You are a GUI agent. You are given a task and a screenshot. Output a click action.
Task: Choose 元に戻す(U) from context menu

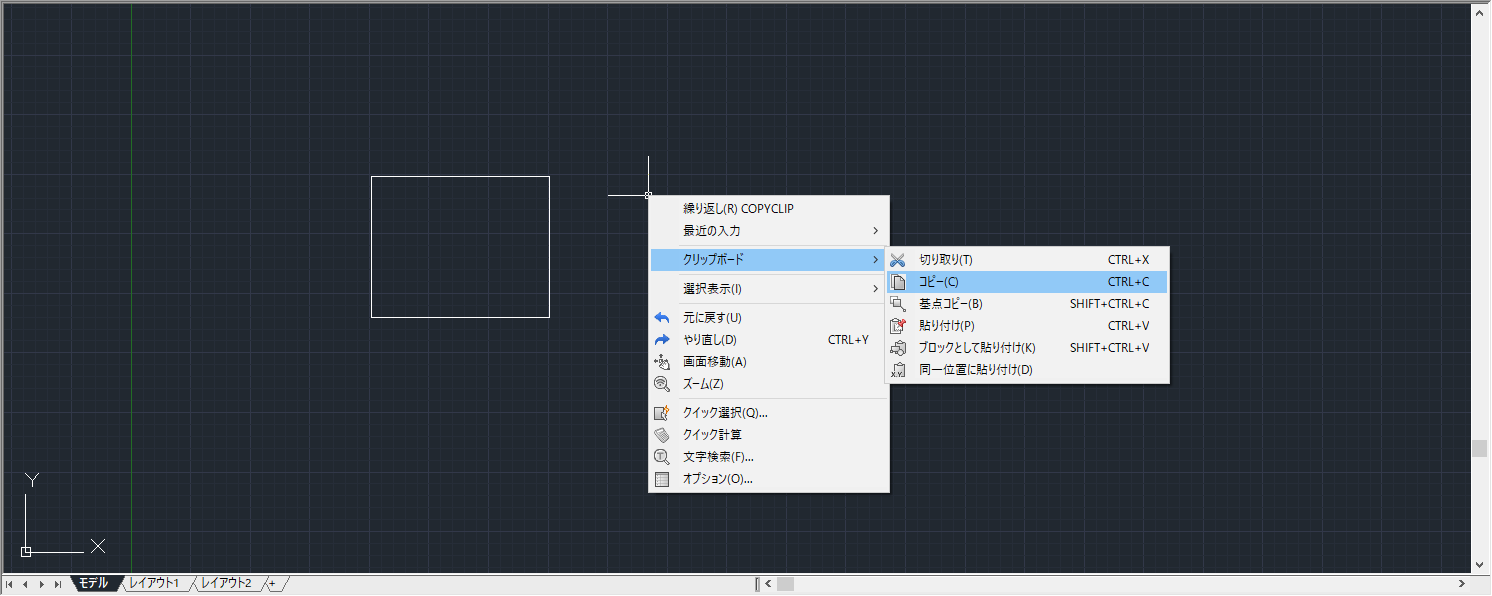pos(768,318)
